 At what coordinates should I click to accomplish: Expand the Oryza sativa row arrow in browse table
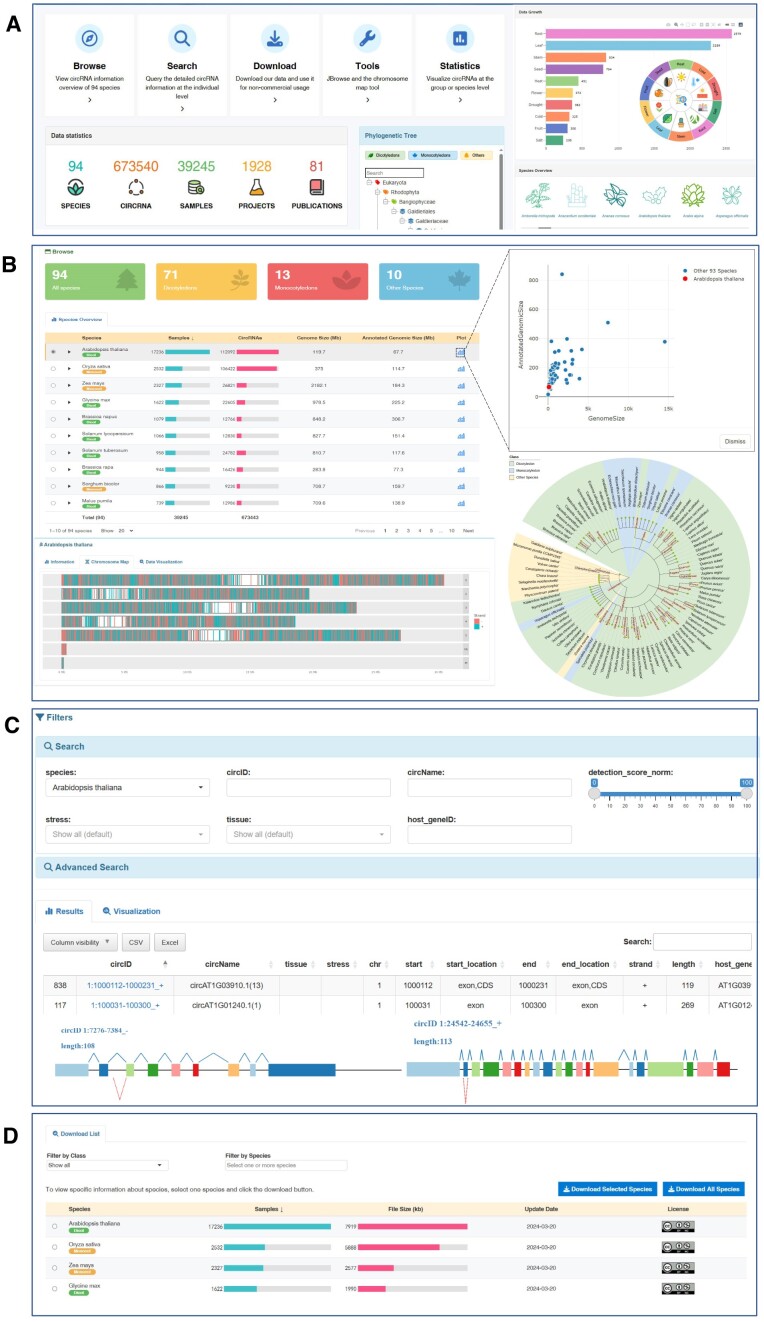coord(70,367)
